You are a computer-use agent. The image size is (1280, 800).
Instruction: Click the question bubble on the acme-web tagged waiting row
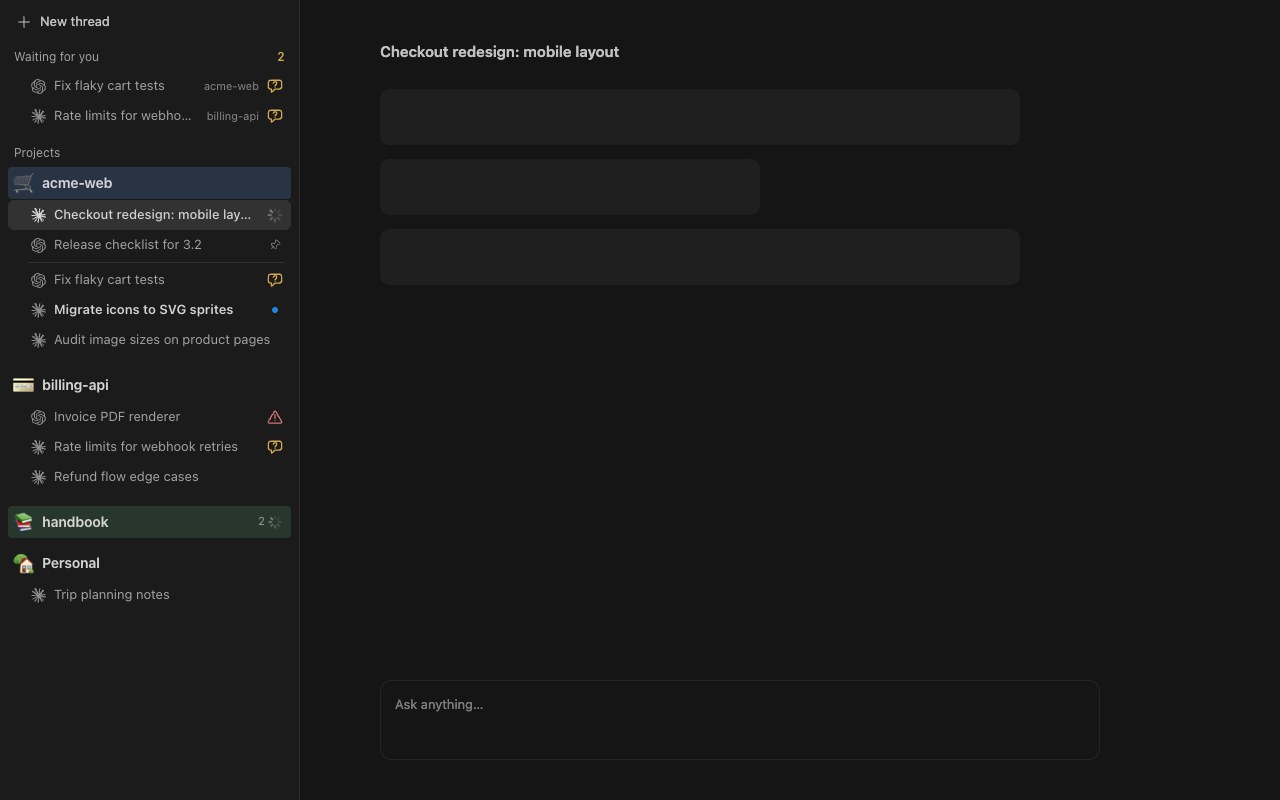(x=275, y=86)
